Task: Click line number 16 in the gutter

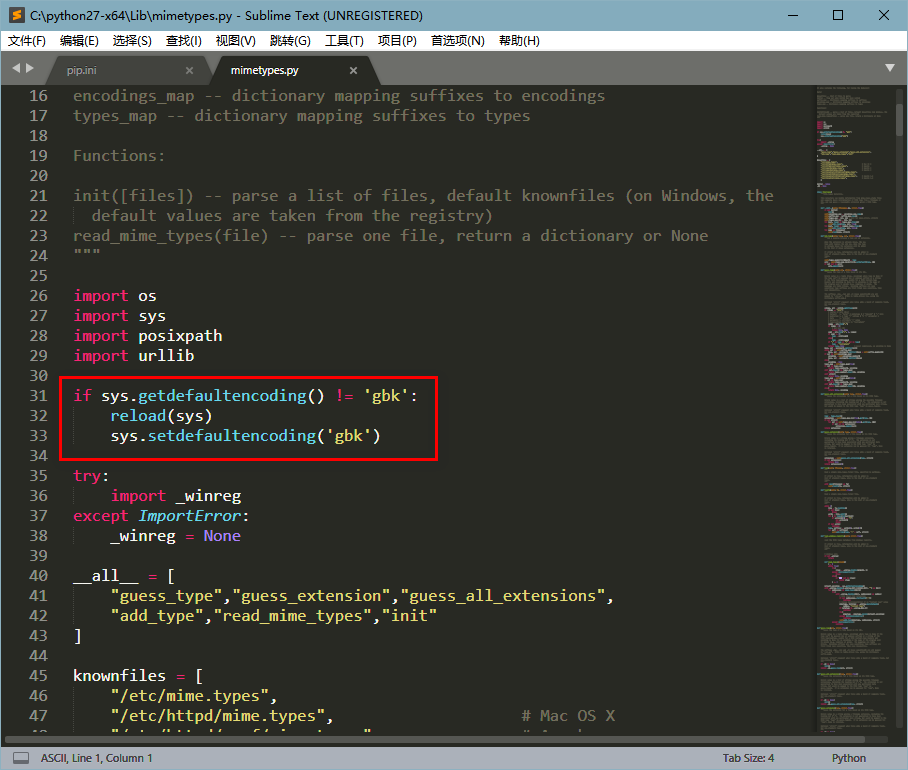Action: [x=38, y=96]
